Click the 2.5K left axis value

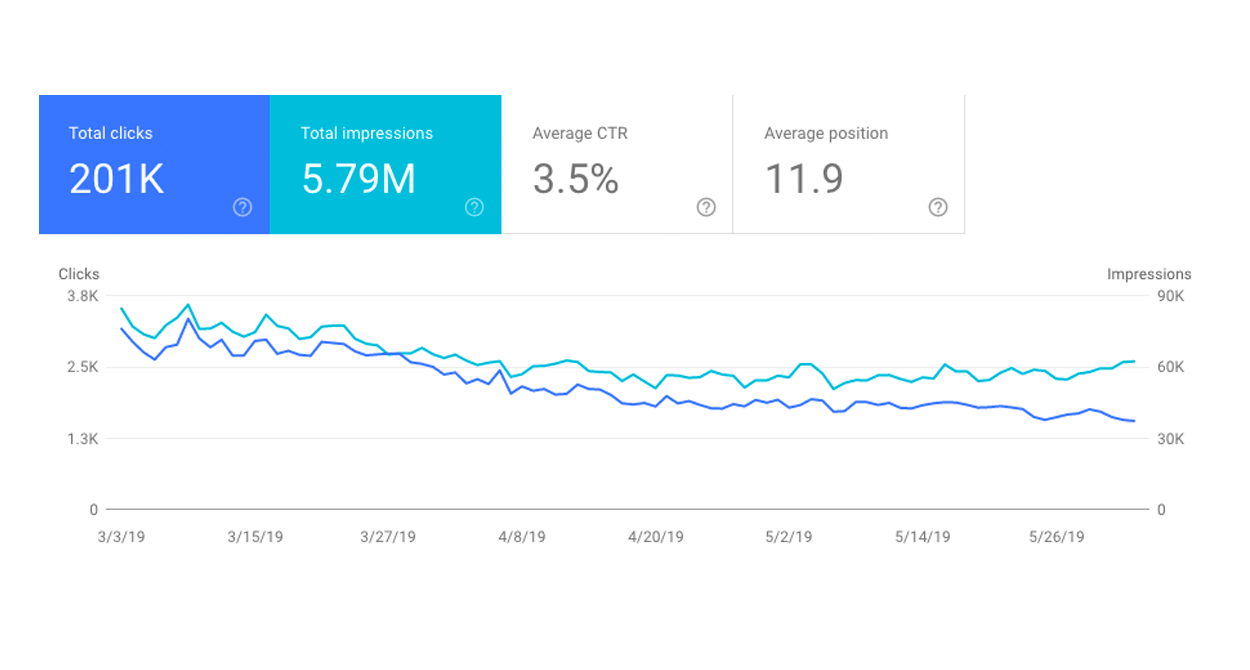tap(82, 367)
